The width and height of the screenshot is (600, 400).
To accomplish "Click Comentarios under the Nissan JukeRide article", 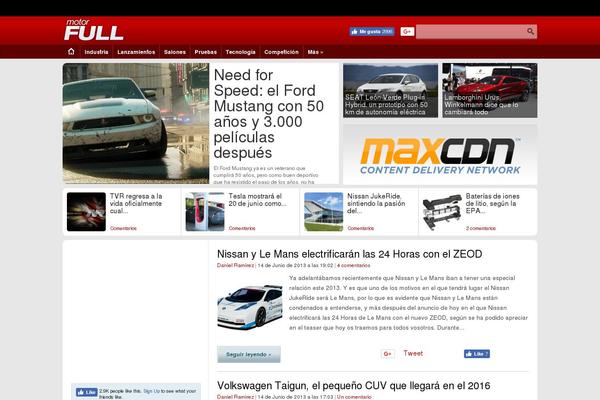I will coord(360,228).
